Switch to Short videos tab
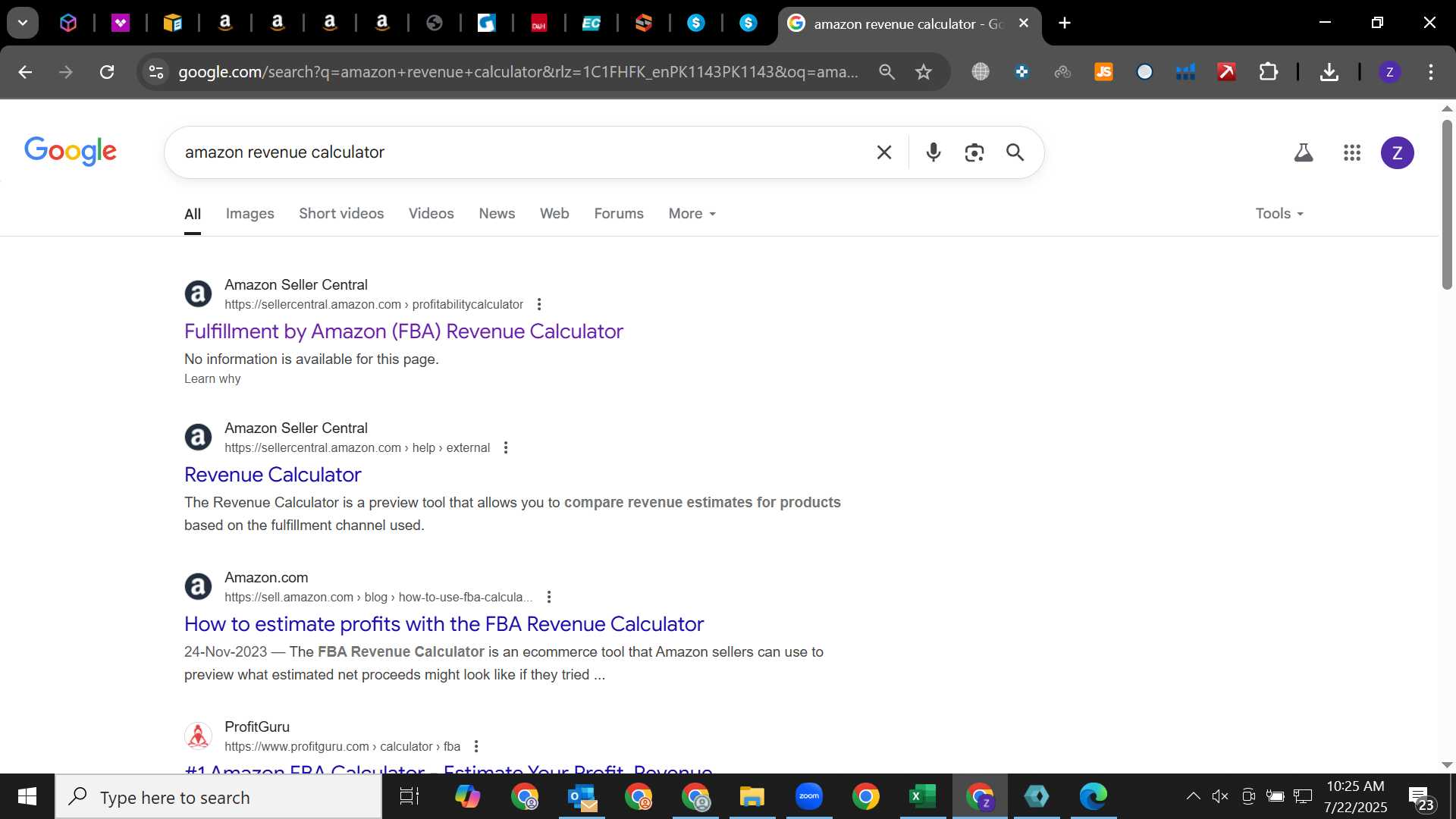The image size is (1456, 819). [x=341, y=214]
